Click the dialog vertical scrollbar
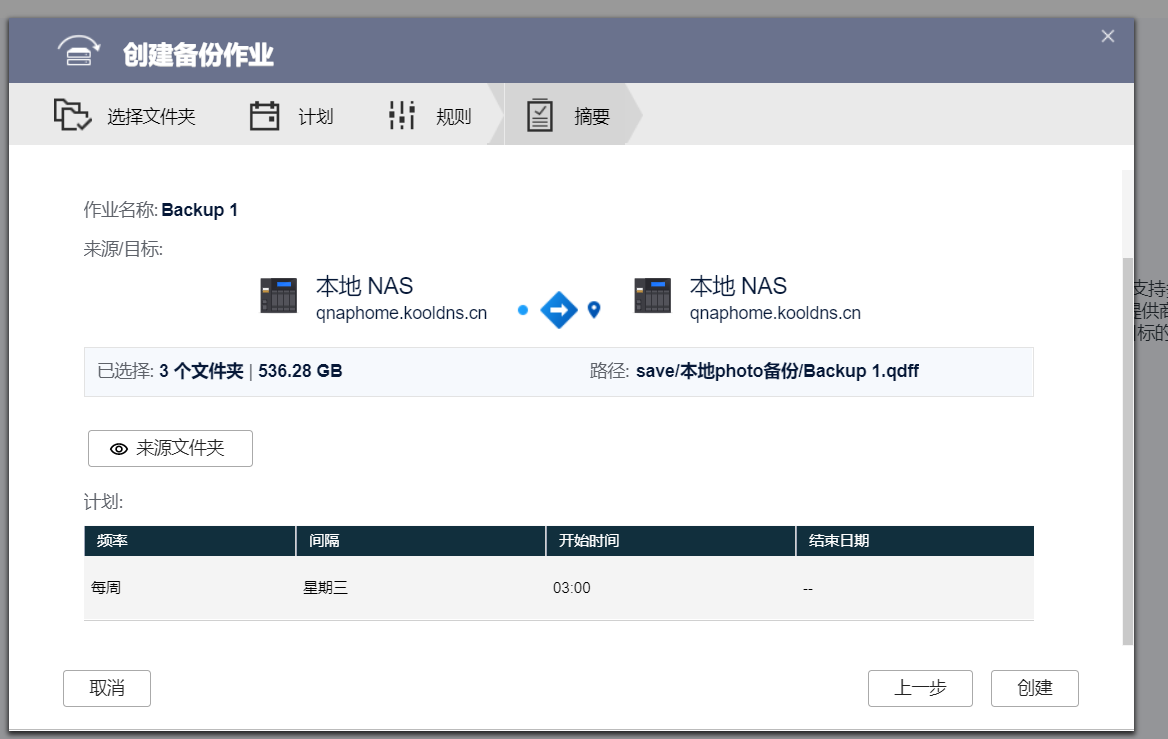 pyautogui.click(x=1127, y=451)
